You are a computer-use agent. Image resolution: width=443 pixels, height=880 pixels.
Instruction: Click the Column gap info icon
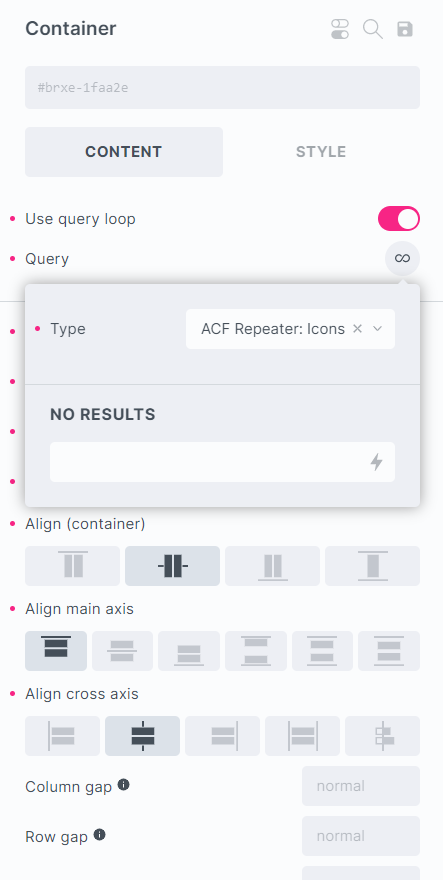[x=124, y=785]
